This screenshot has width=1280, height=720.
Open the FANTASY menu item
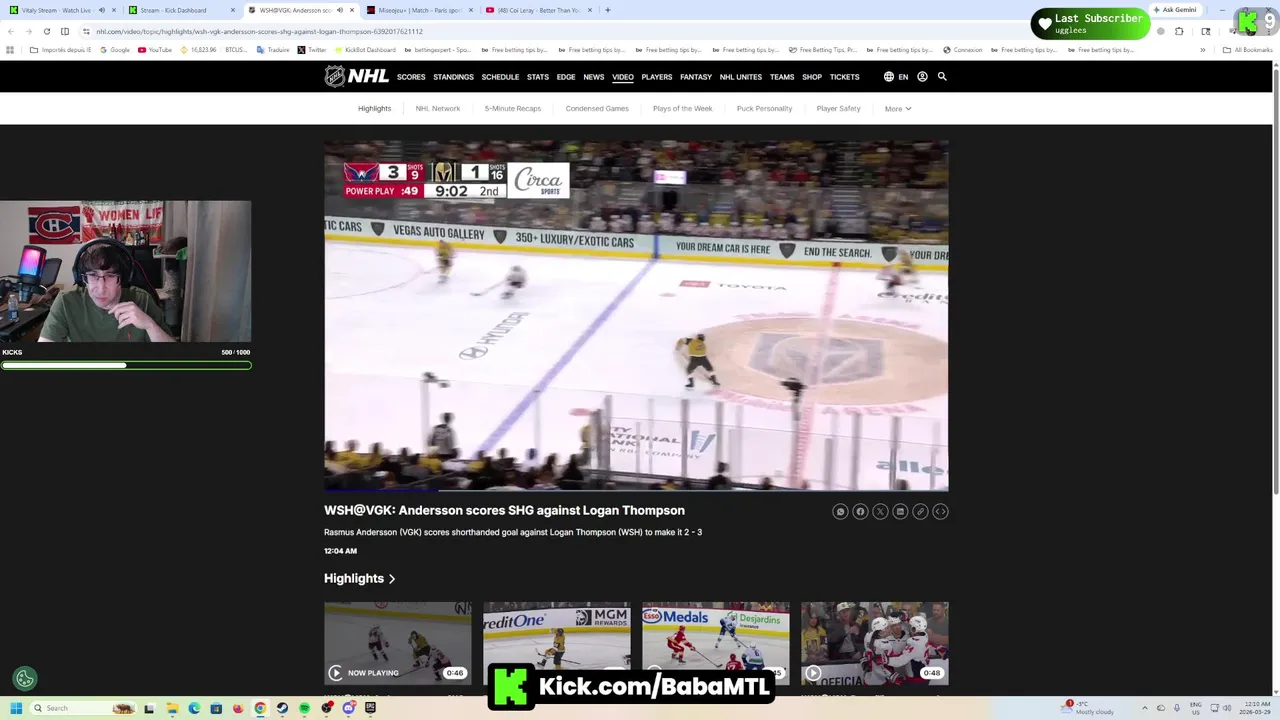[696, 77]
